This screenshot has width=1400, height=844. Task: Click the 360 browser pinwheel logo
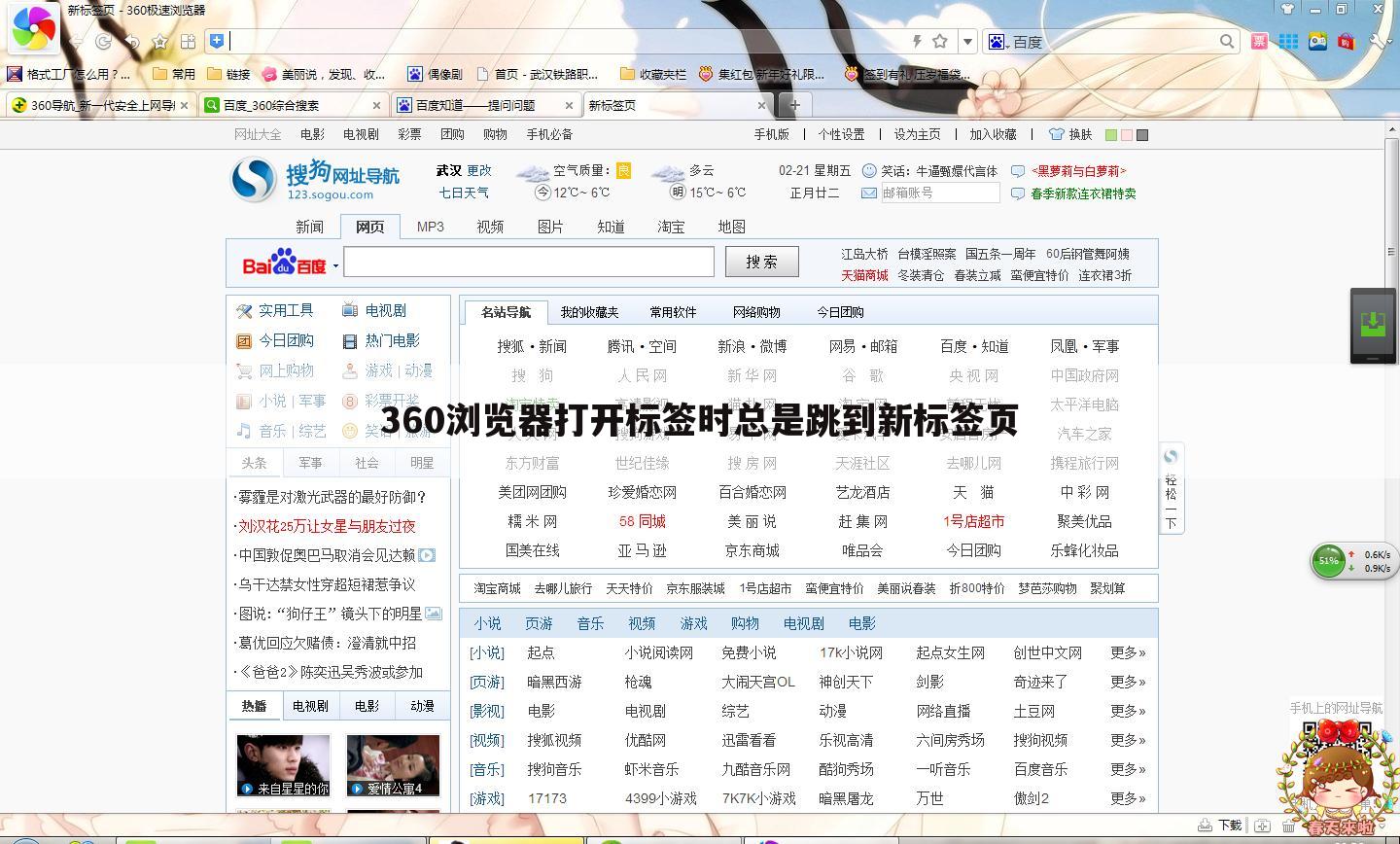click(33, 27)
